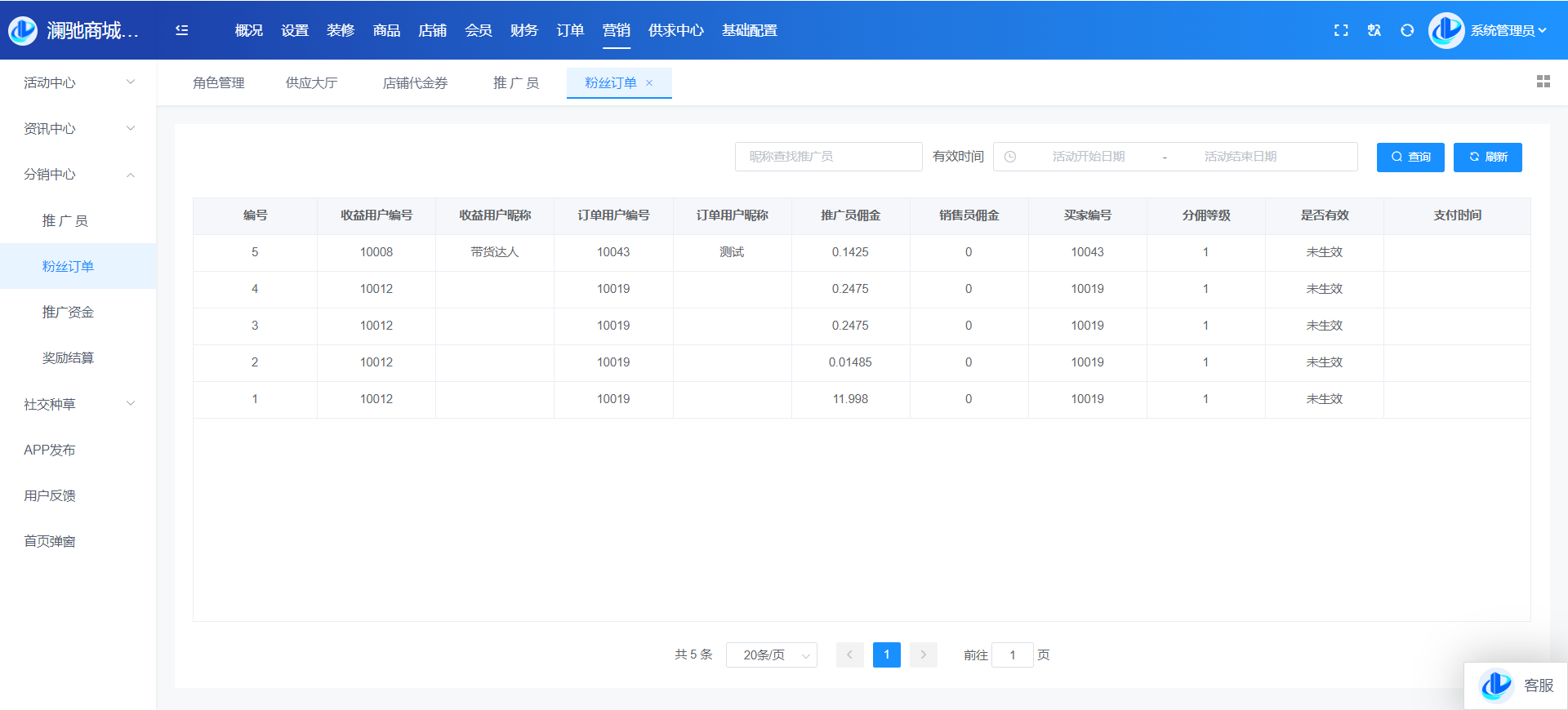Click the clock icon in date range

1010,157
